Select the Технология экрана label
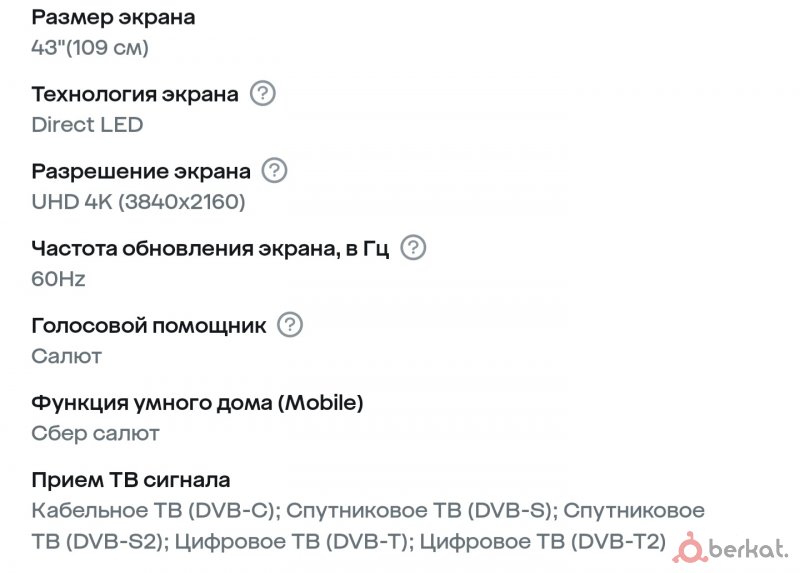This screenshot has width=800, height=573. tap(135, 95)
